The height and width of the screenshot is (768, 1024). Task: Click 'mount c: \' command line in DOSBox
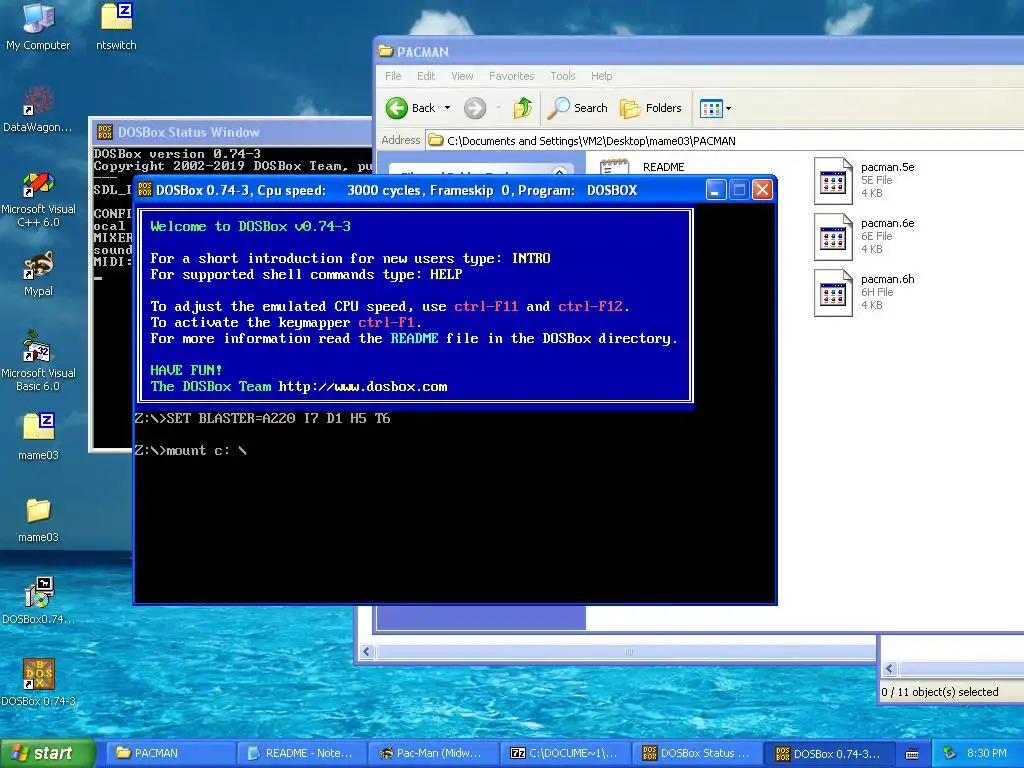point(190,451)
